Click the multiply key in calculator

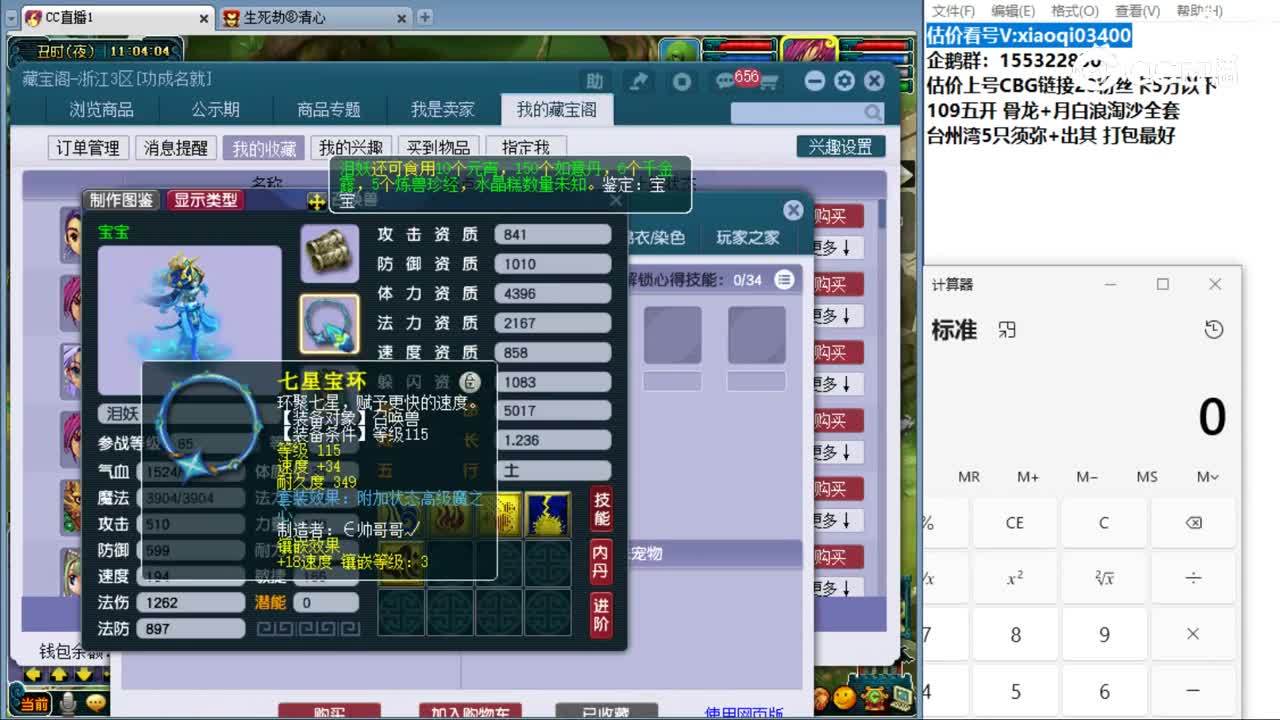coord(1193,634)
